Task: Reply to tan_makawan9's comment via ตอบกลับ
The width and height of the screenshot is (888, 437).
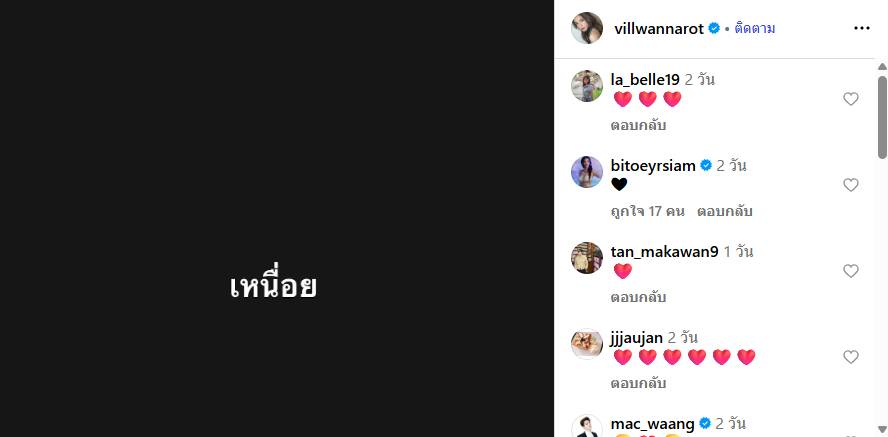Action: [638, 297]
